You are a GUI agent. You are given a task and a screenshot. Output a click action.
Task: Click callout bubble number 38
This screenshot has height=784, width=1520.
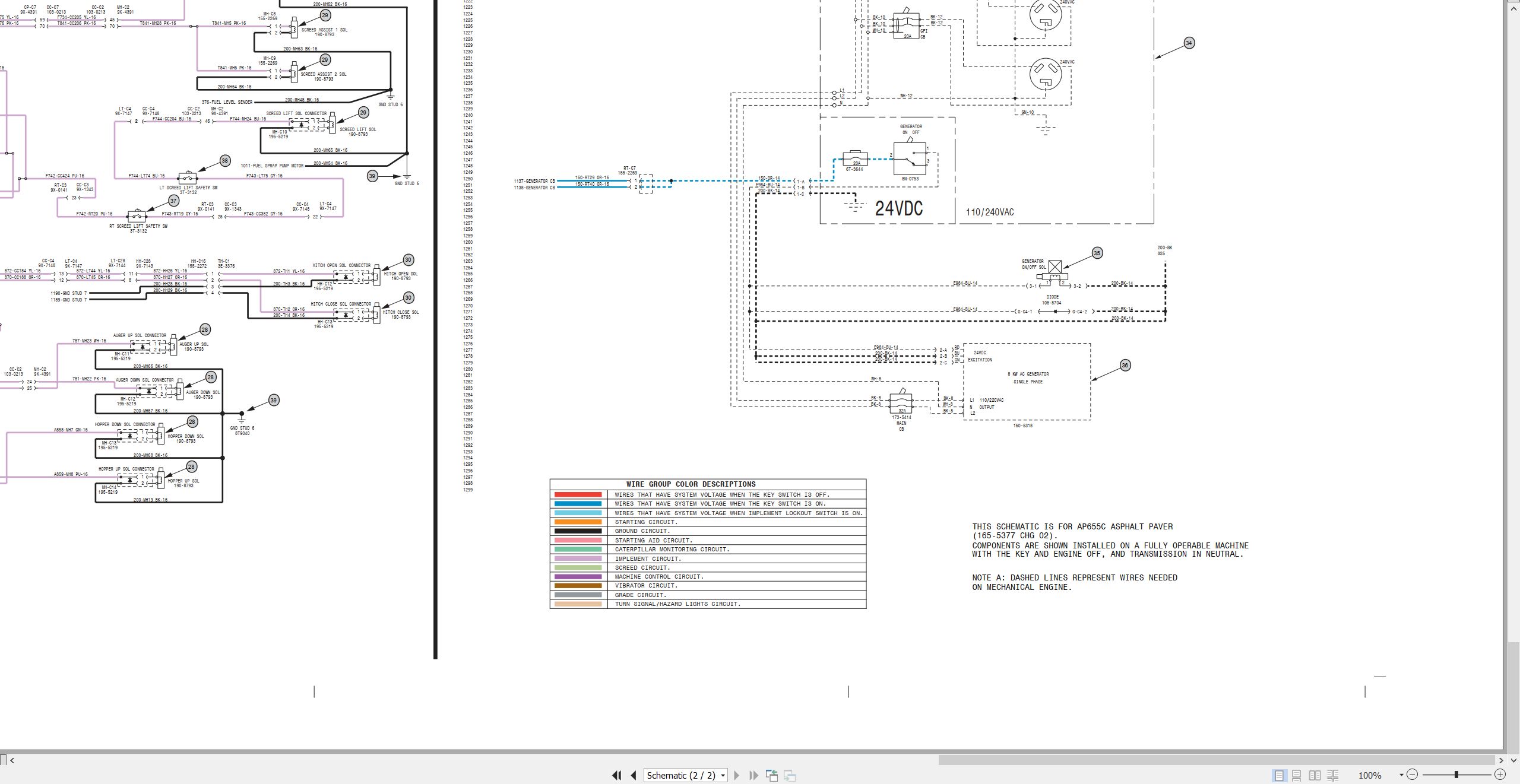point(224,160)
